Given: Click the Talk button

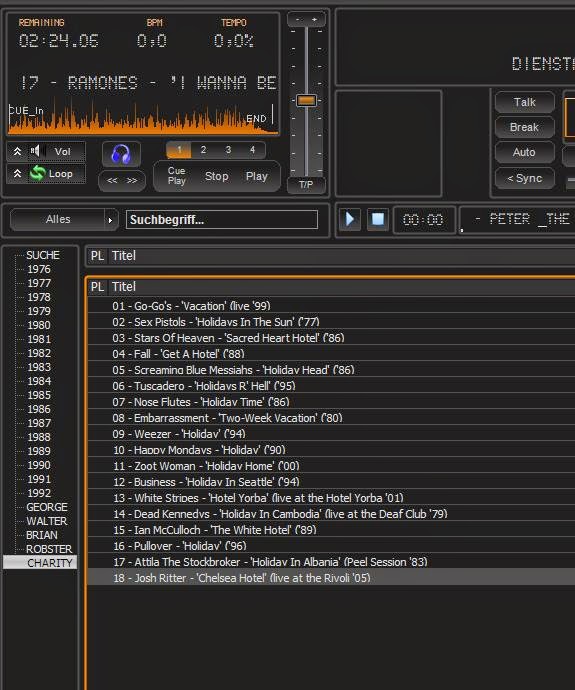Looking at the screenshot, I should [524, 102].
